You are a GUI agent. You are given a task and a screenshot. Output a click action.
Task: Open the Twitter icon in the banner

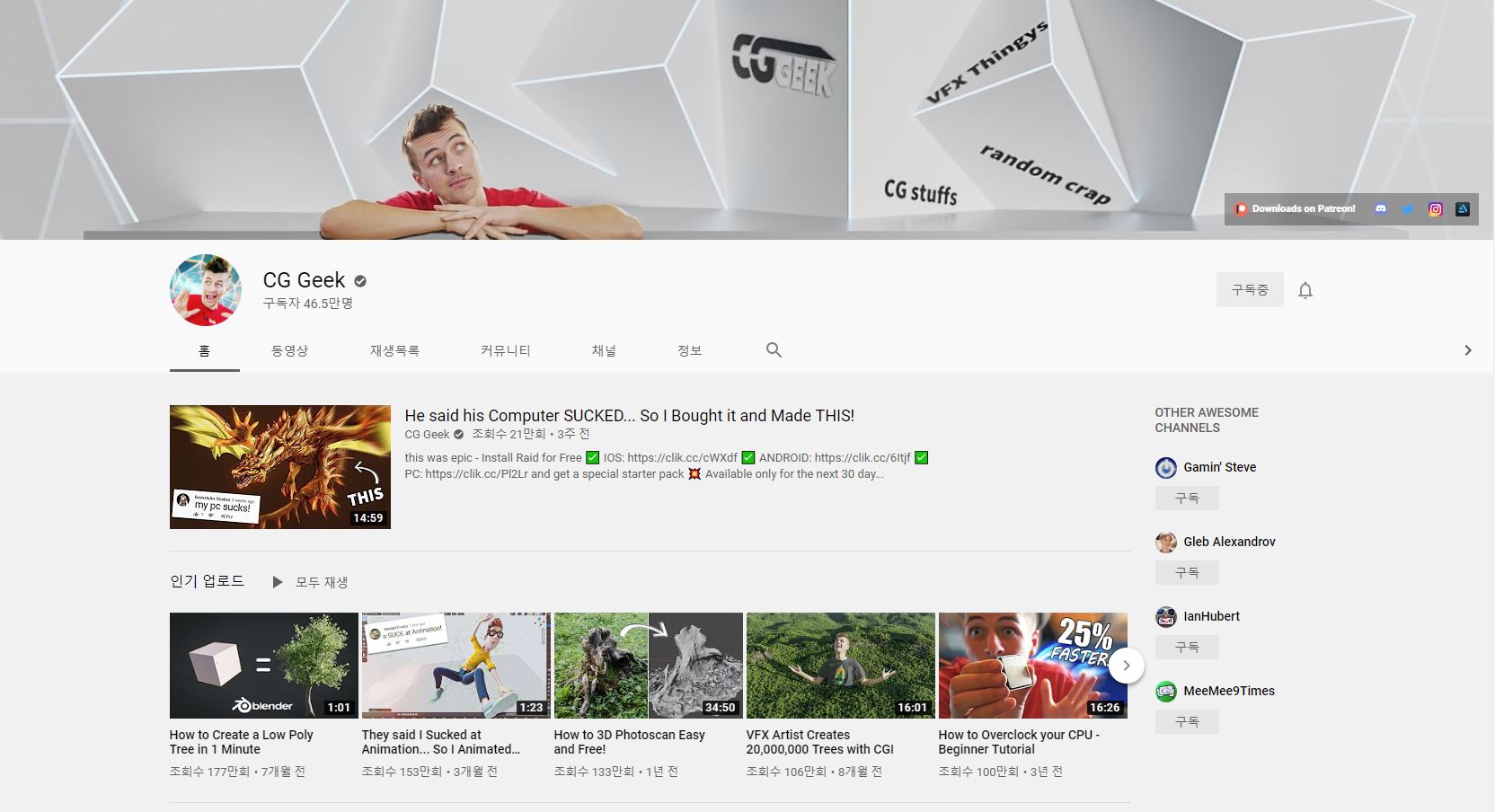[x=1408, y=209]
